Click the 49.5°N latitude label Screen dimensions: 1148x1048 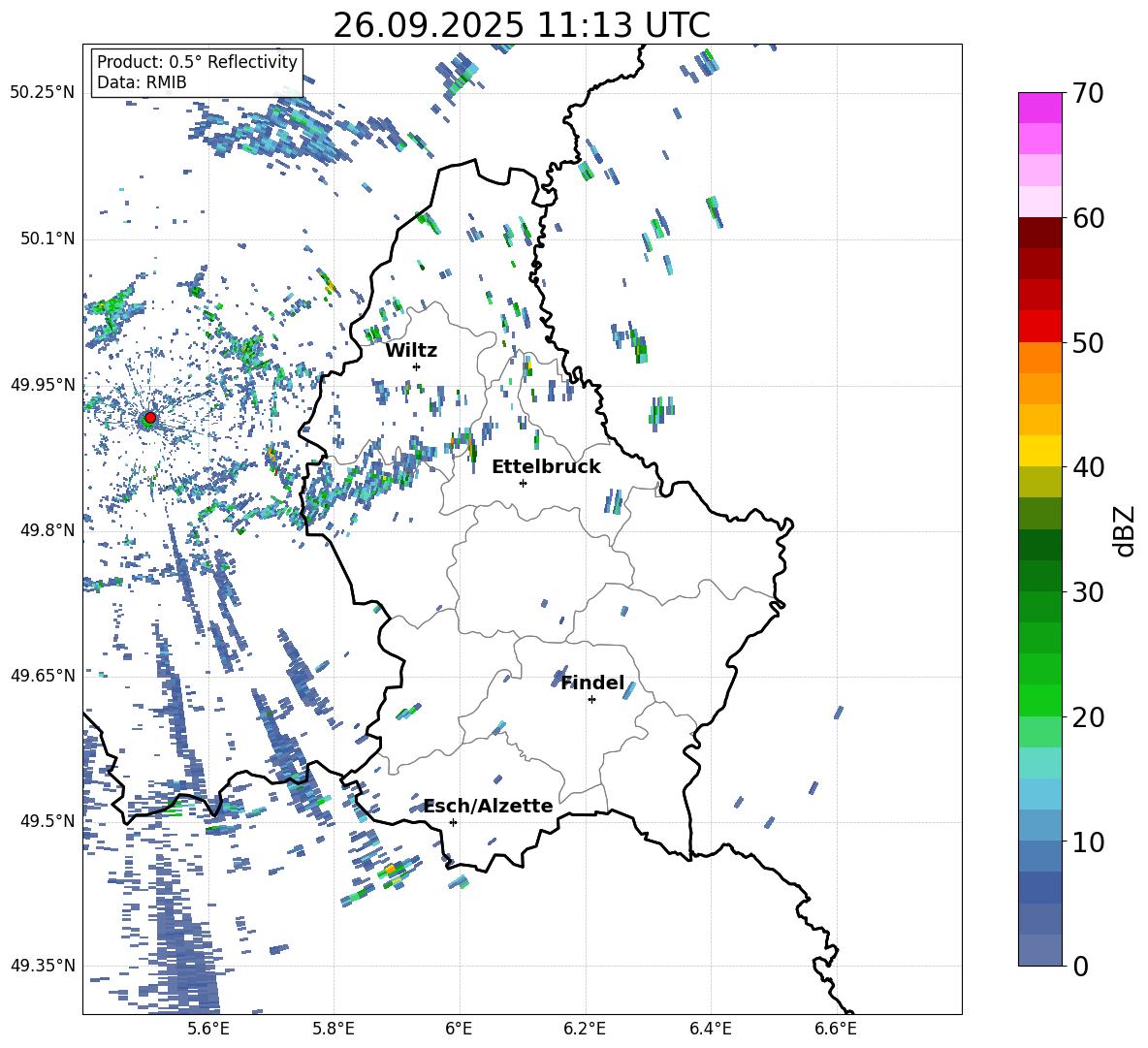pyautogui.click(x=48, y=820)
